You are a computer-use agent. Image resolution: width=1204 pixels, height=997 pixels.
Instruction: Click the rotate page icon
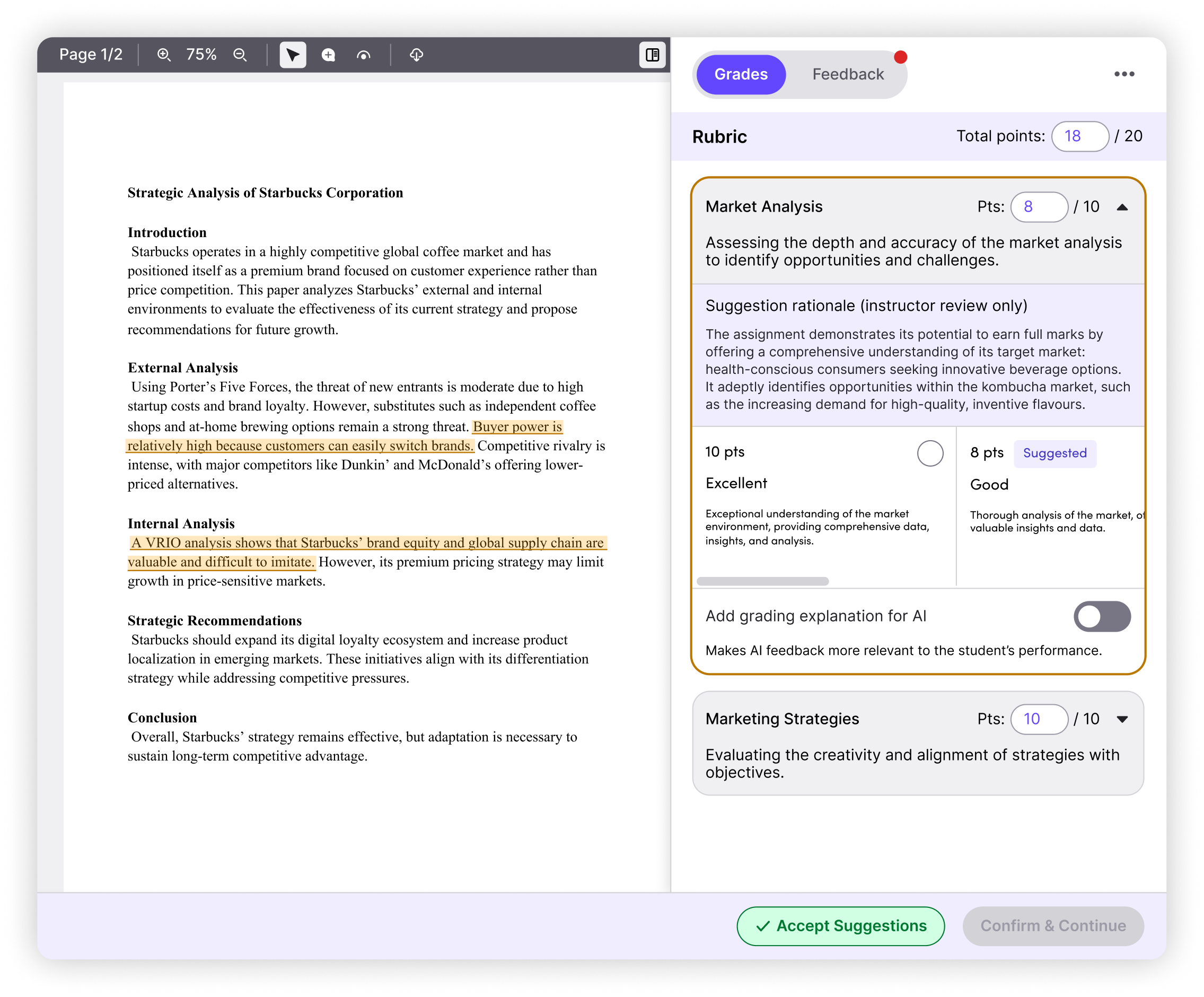(364, 55)
